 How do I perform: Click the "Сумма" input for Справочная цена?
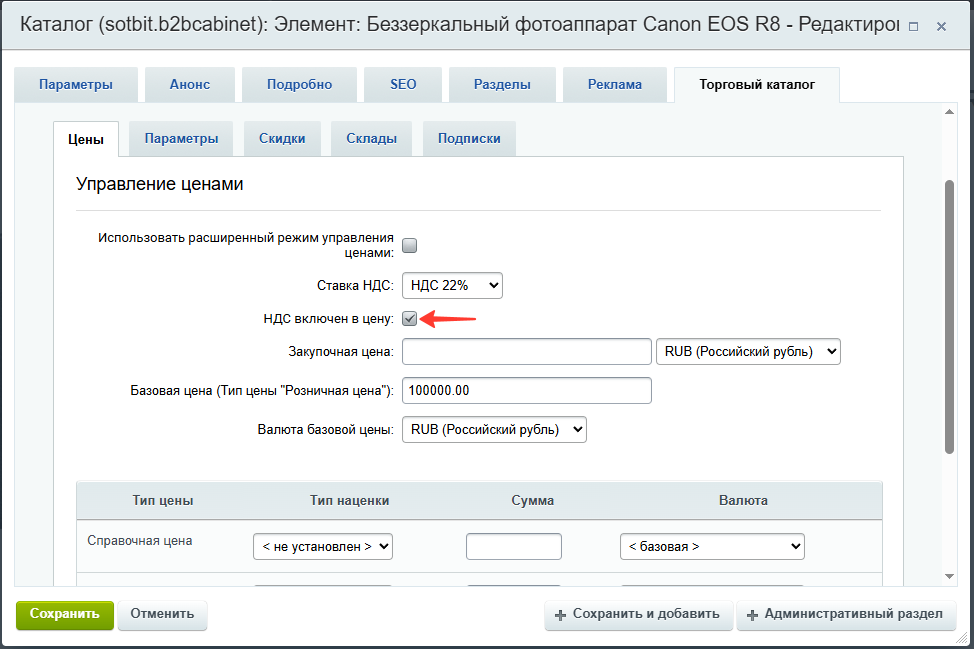click(514, 547)
